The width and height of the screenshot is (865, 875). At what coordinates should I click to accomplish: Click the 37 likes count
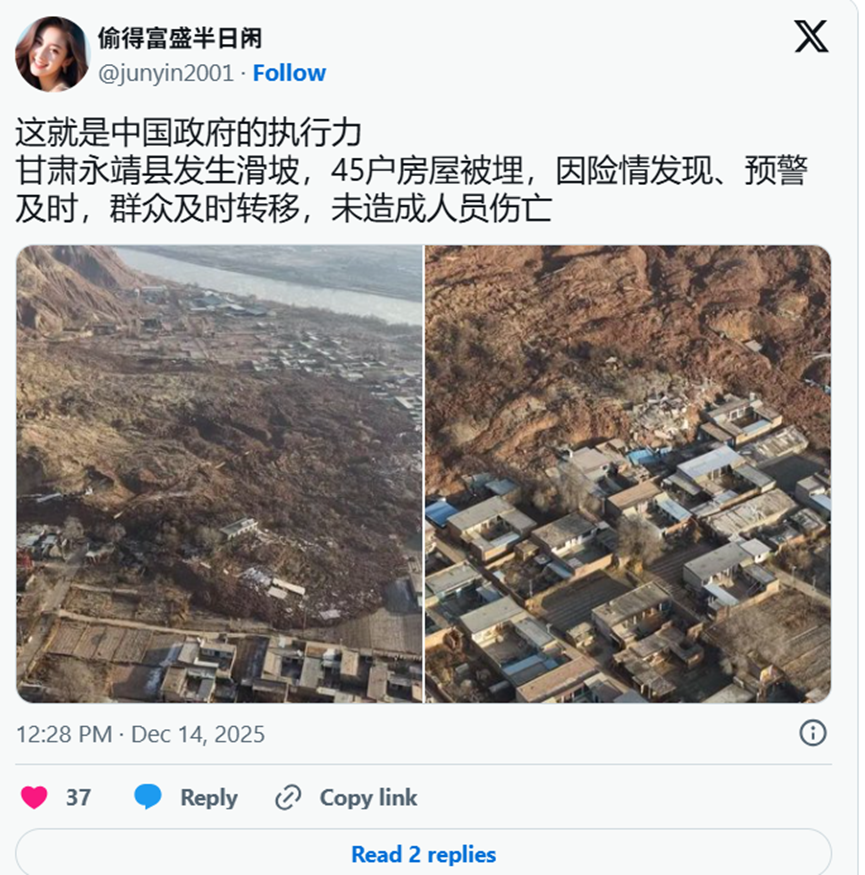point(78,797)
